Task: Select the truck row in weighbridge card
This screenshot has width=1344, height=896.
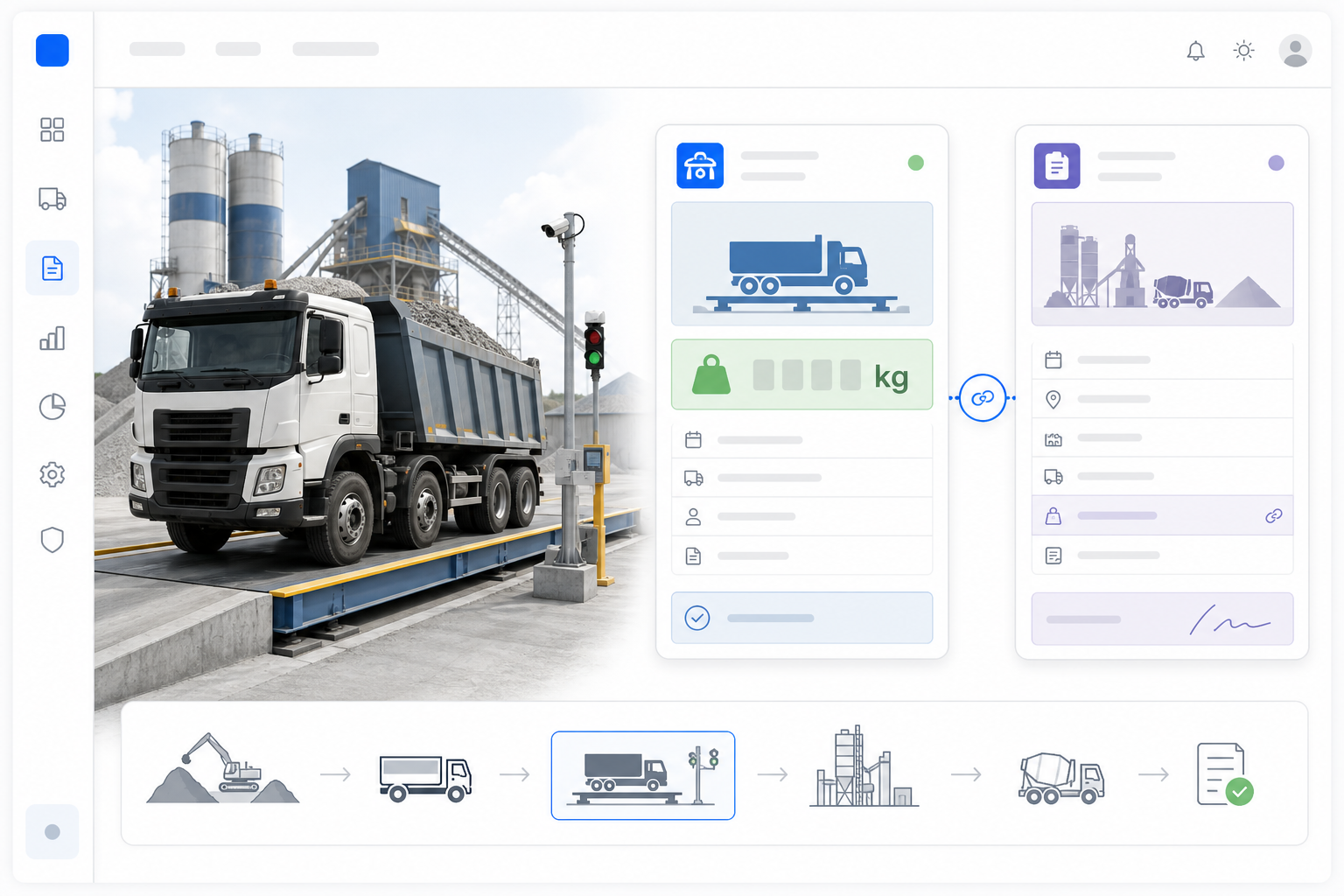Action: pos(801,478)
